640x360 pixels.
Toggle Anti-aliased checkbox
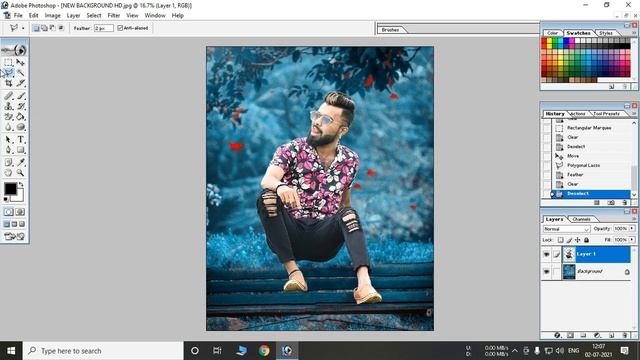[120, 28]
